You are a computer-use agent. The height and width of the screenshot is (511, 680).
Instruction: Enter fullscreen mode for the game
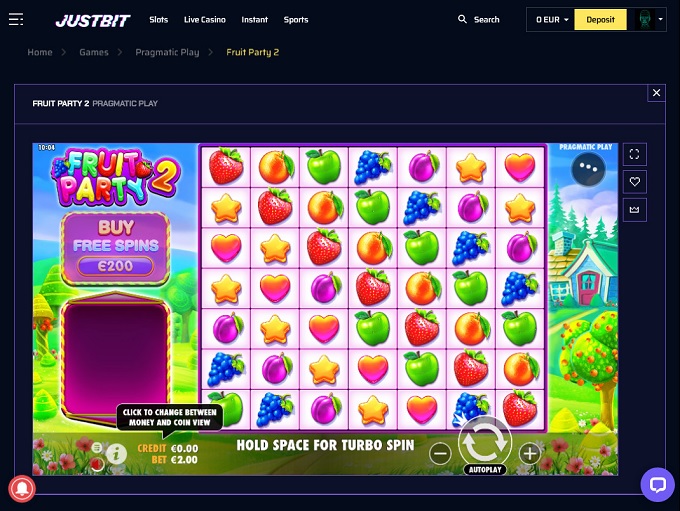tap(634, 154)
